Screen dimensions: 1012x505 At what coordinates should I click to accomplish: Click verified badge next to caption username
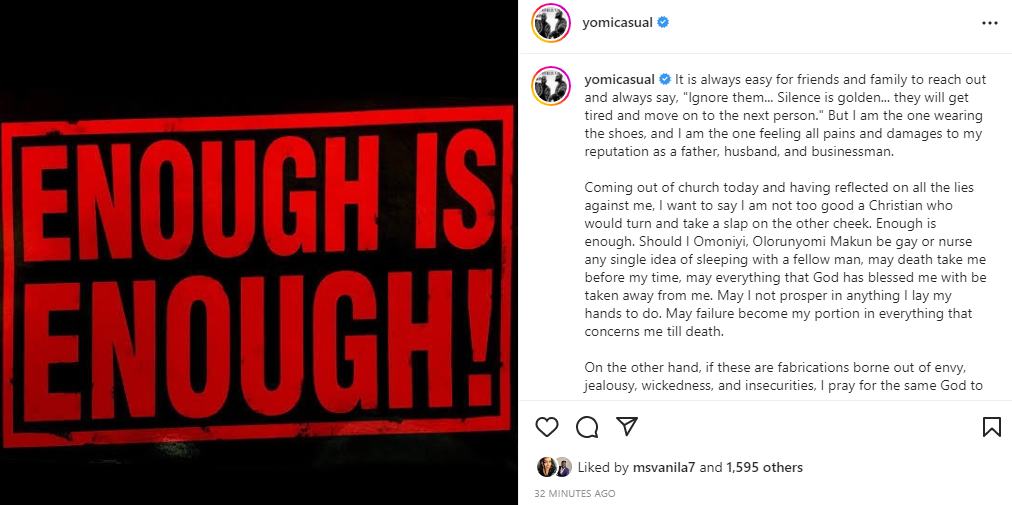(x=665, y=80)
